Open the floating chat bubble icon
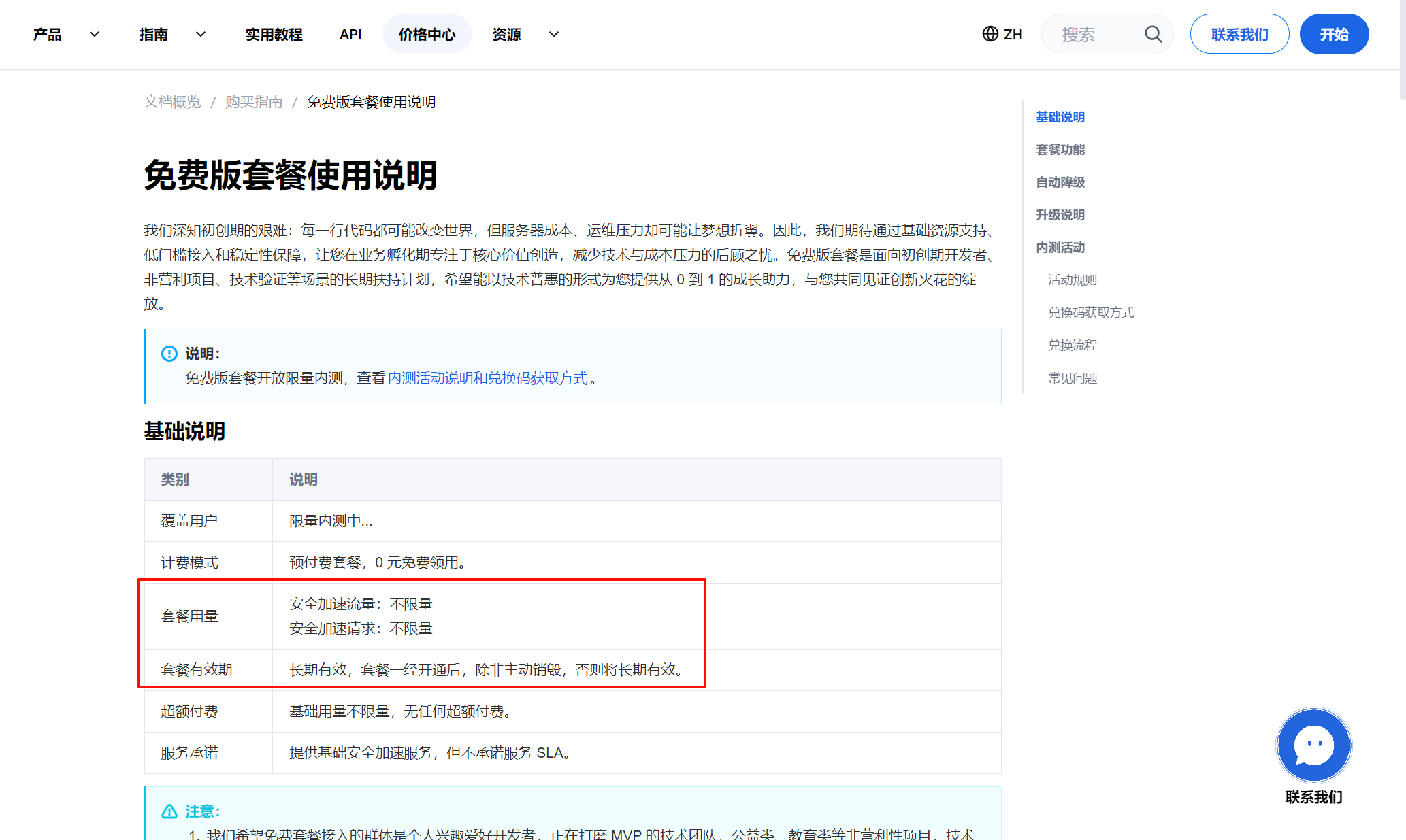Screen dimensions: 1406x840 point(1313,745)
